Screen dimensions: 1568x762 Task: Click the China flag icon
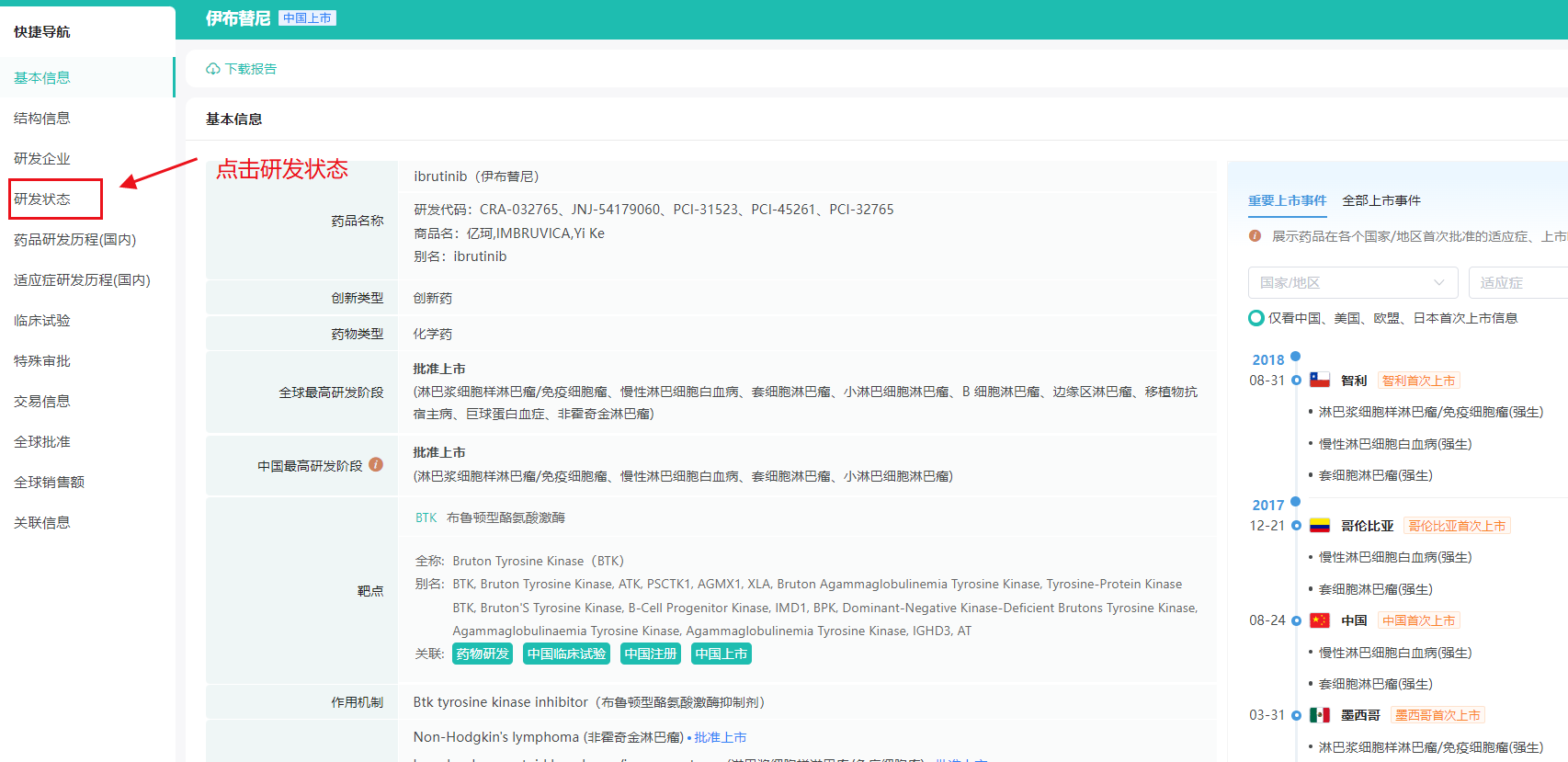click(1320, 620)
